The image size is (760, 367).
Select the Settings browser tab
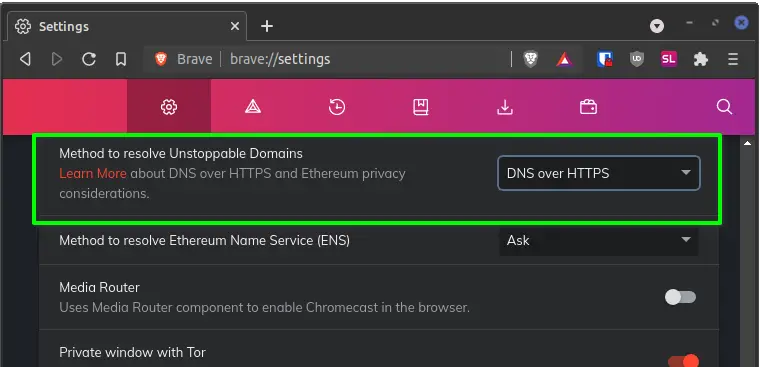(x=127, y=26)
